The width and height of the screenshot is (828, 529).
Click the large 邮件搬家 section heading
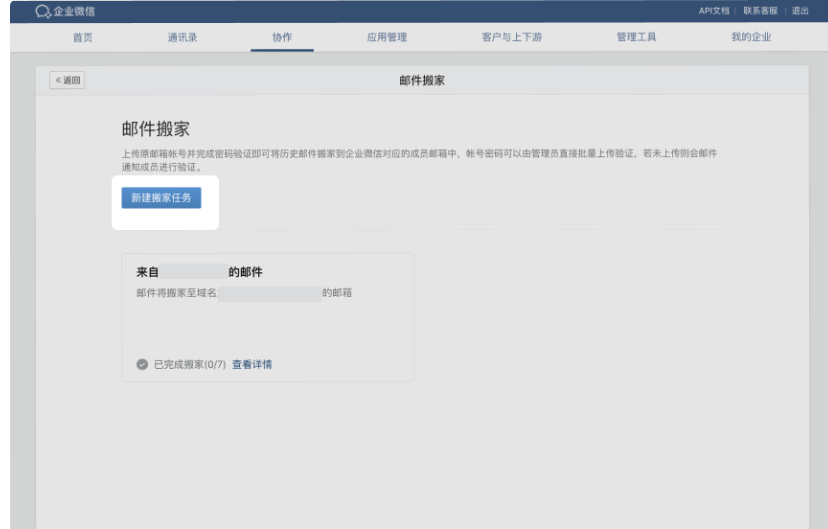coord(155,130)
